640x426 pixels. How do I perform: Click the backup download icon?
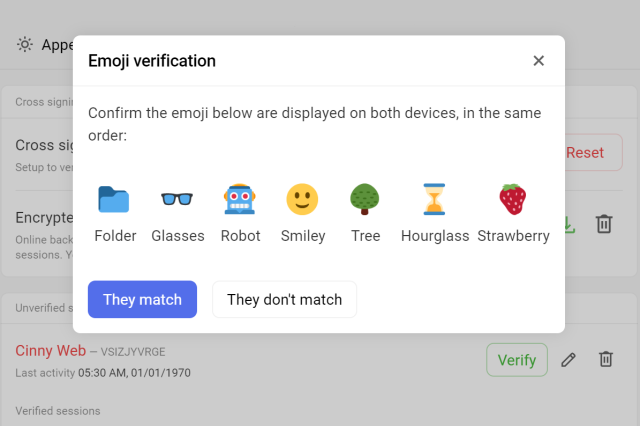pyautogui.click(x=567, y=224)
